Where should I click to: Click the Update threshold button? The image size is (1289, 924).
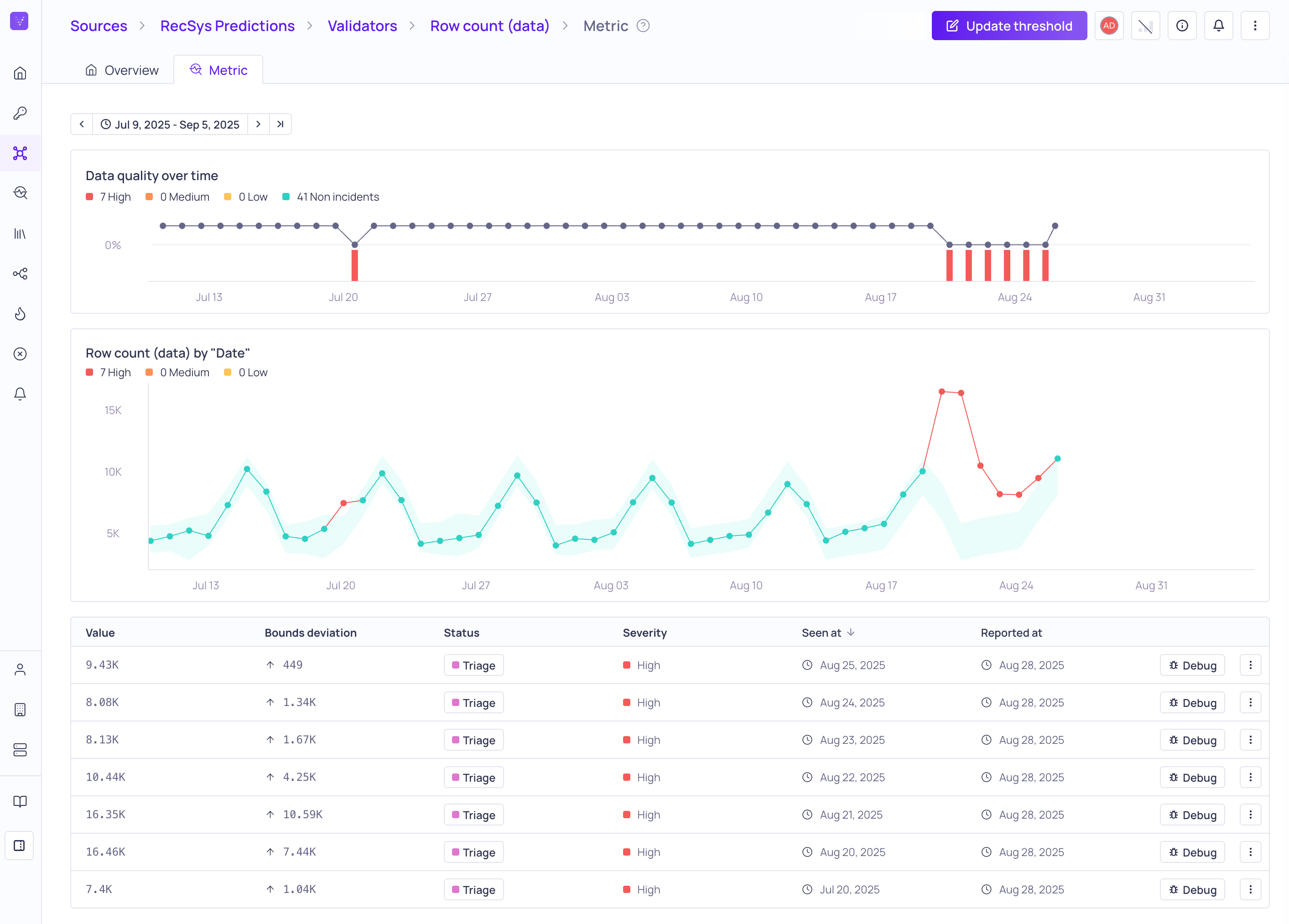click(1009, 26)
